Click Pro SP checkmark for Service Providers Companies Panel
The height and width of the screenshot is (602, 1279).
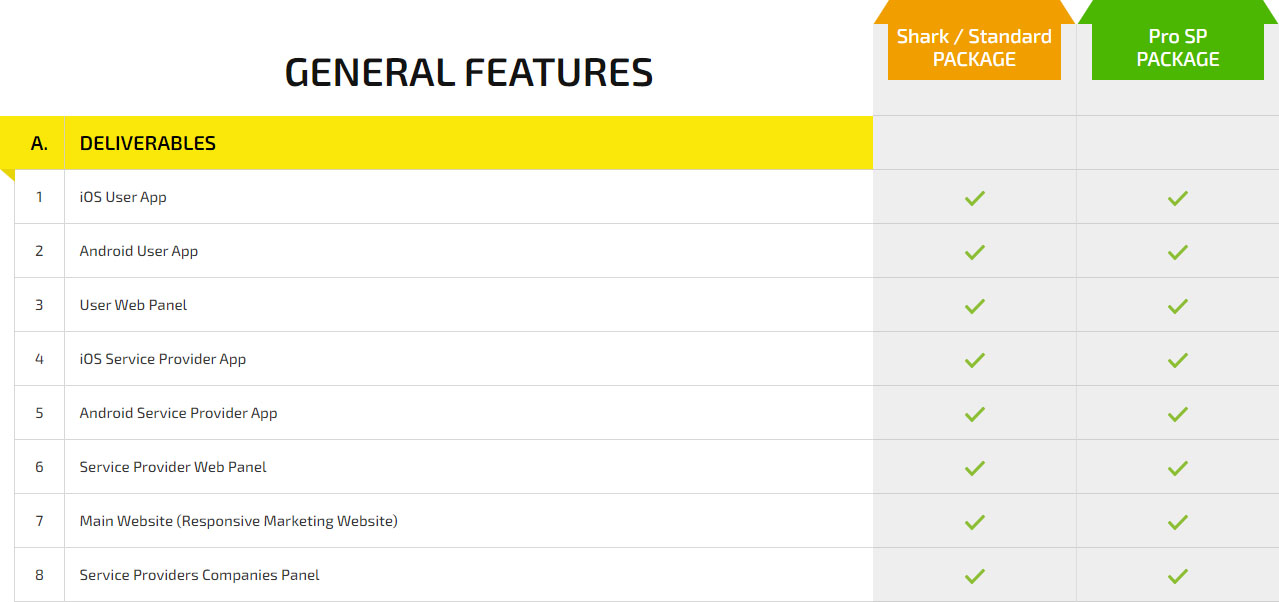(x=1178, y=576)
